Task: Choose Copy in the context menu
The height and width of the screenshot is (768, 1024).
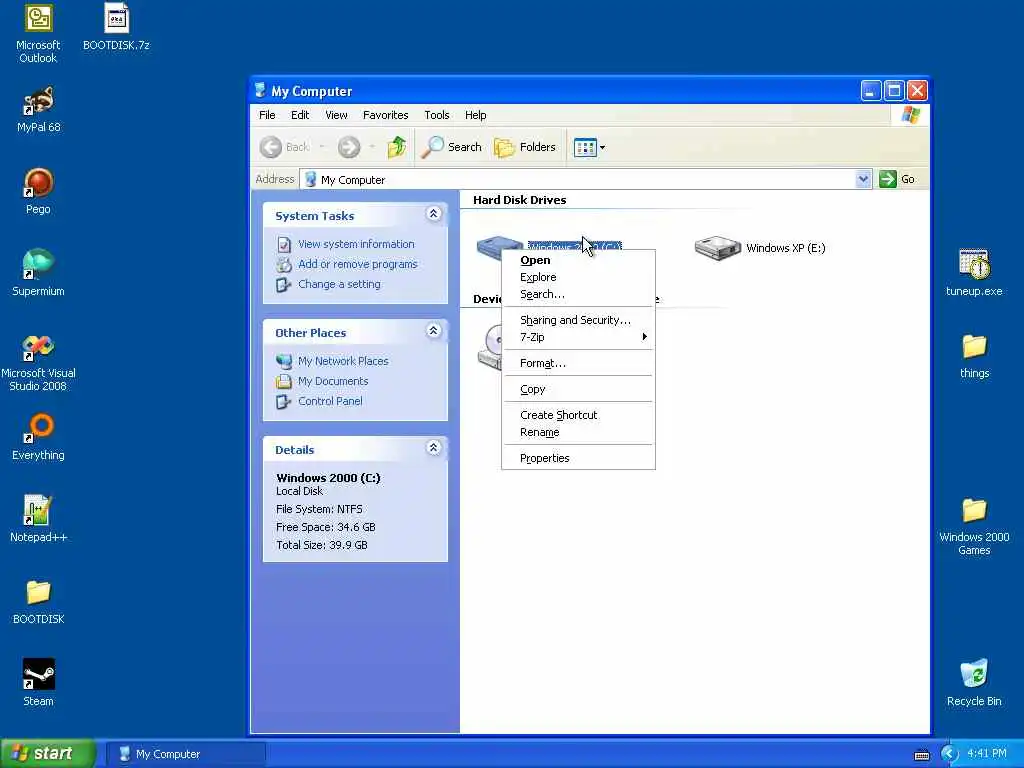Action: tap(578, 389)
